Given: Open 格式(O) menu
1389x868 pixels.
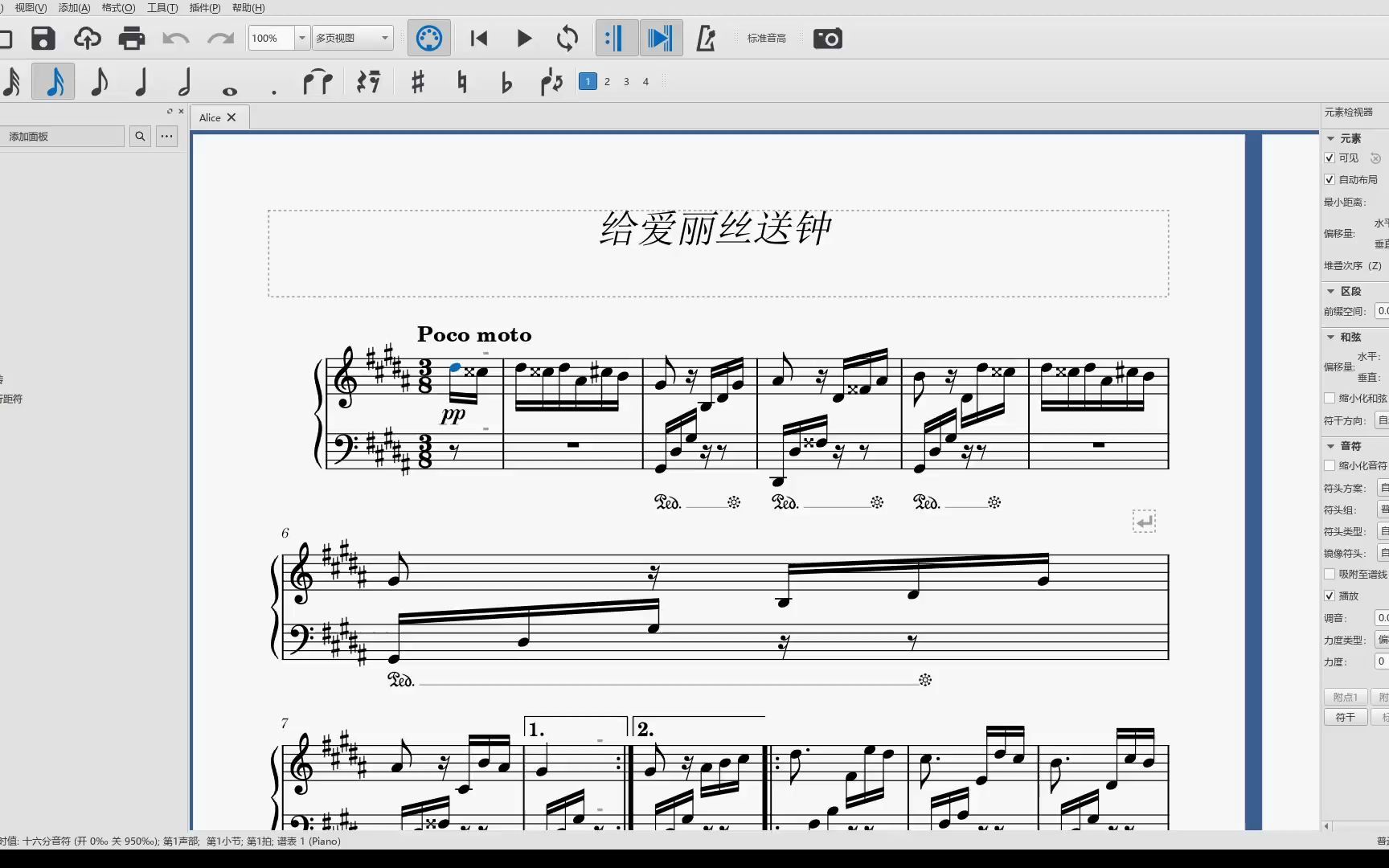Looking at the screenshot, I should coord(118,7).
